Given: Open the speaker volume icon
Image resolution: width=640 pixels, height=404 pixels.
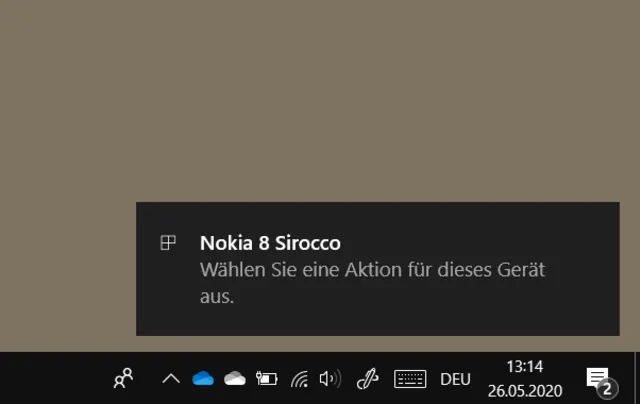Looking at the screenshot, I should [x=329, y=378].
